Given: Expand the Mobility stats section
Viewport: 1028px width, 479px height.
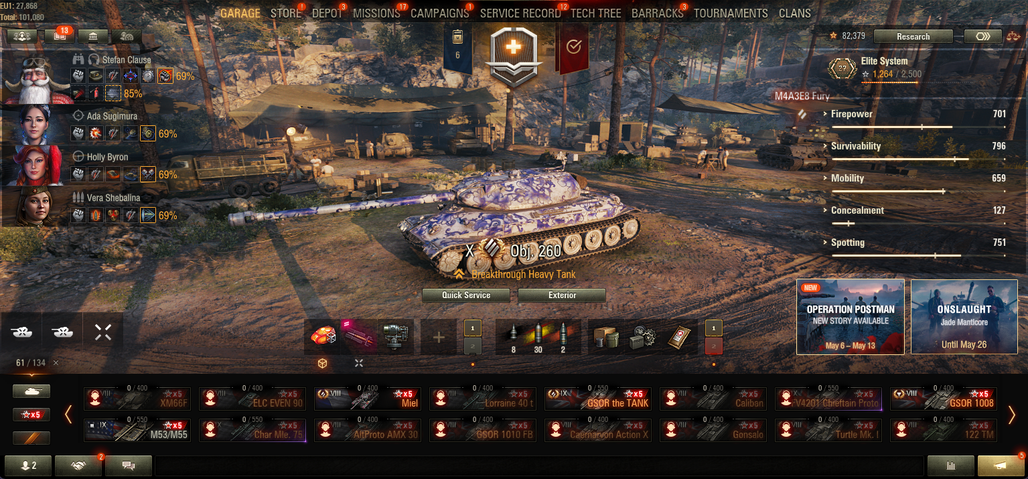Looking at the screenshot, I should point(914,178).
